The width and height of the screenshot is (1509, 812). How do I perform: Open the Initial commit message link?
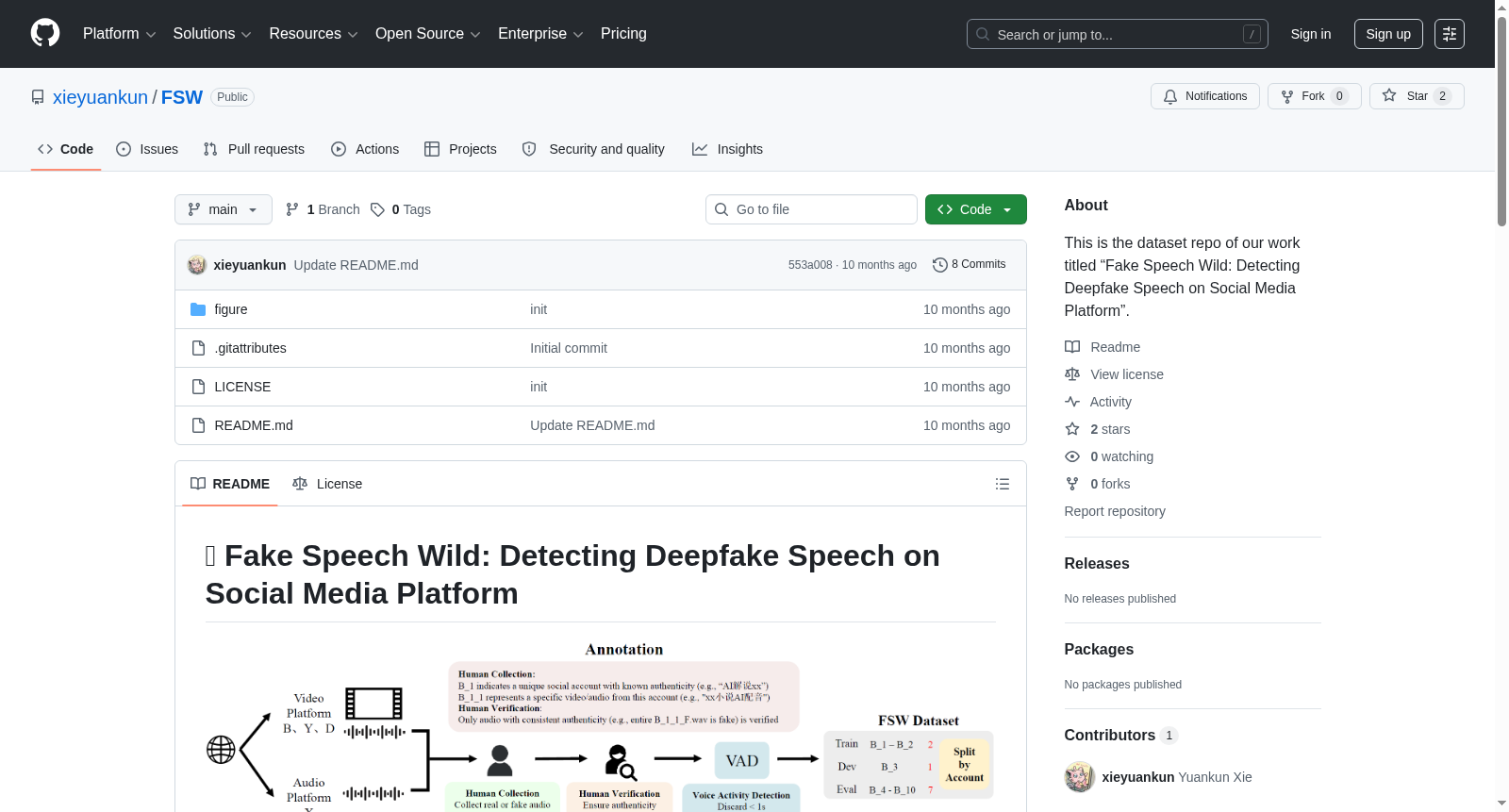(569, 348)
